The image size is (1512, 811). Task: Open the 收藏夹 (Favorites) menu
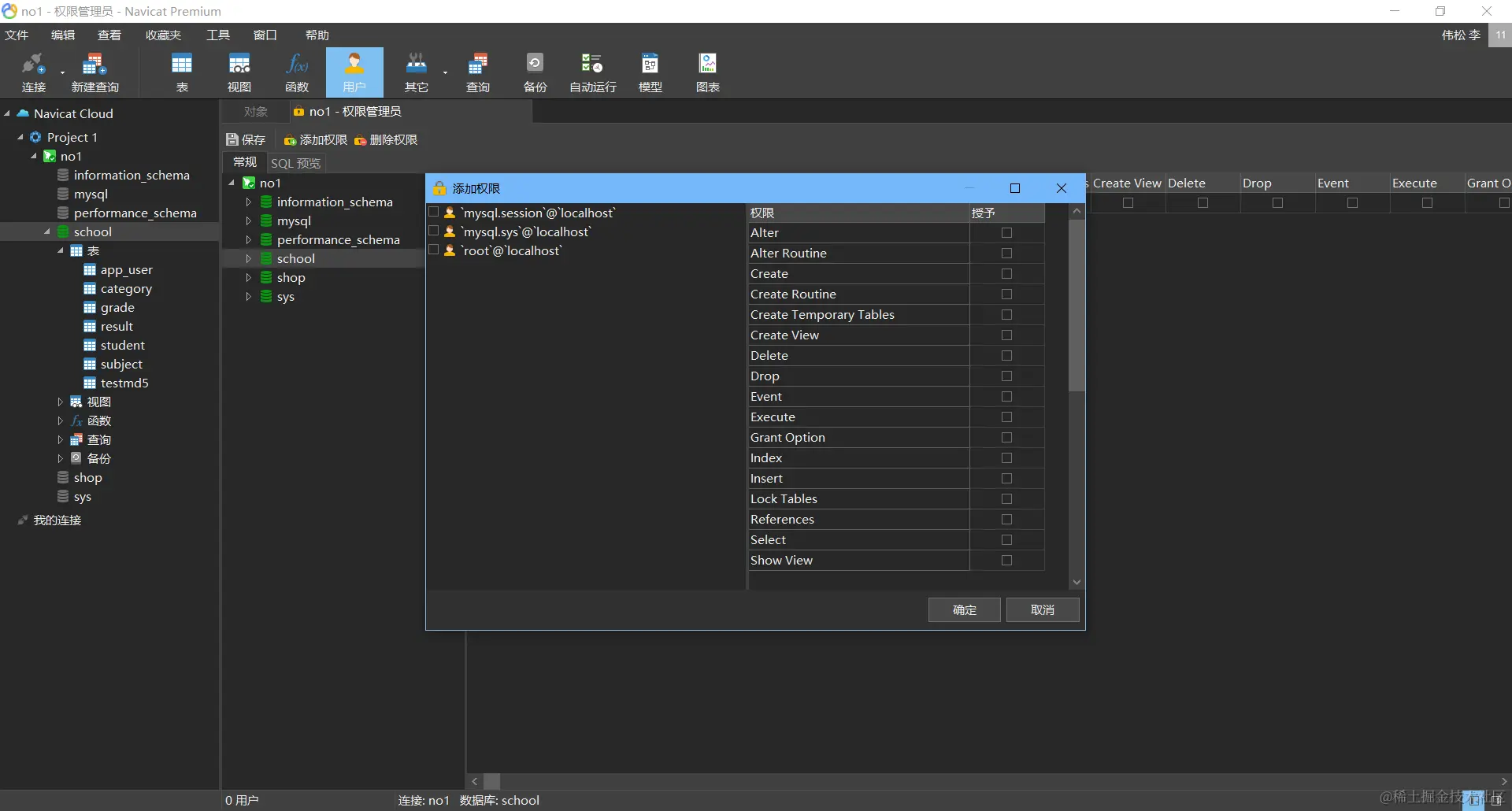pyautogui.click(x=163, y=35)
